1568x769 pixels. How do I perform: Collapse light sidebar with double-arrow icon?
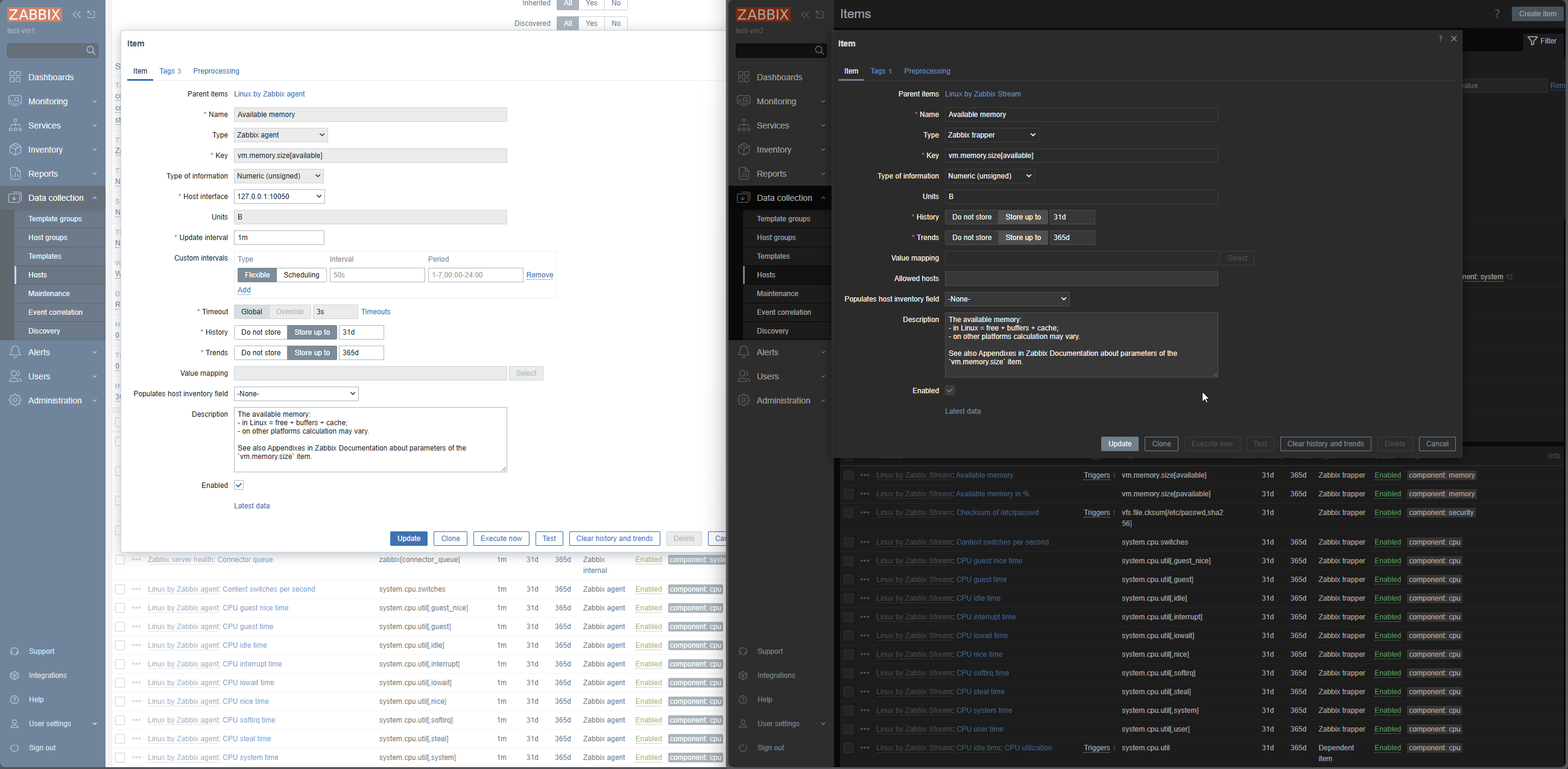pyautogui.click(x=77, y=14)
